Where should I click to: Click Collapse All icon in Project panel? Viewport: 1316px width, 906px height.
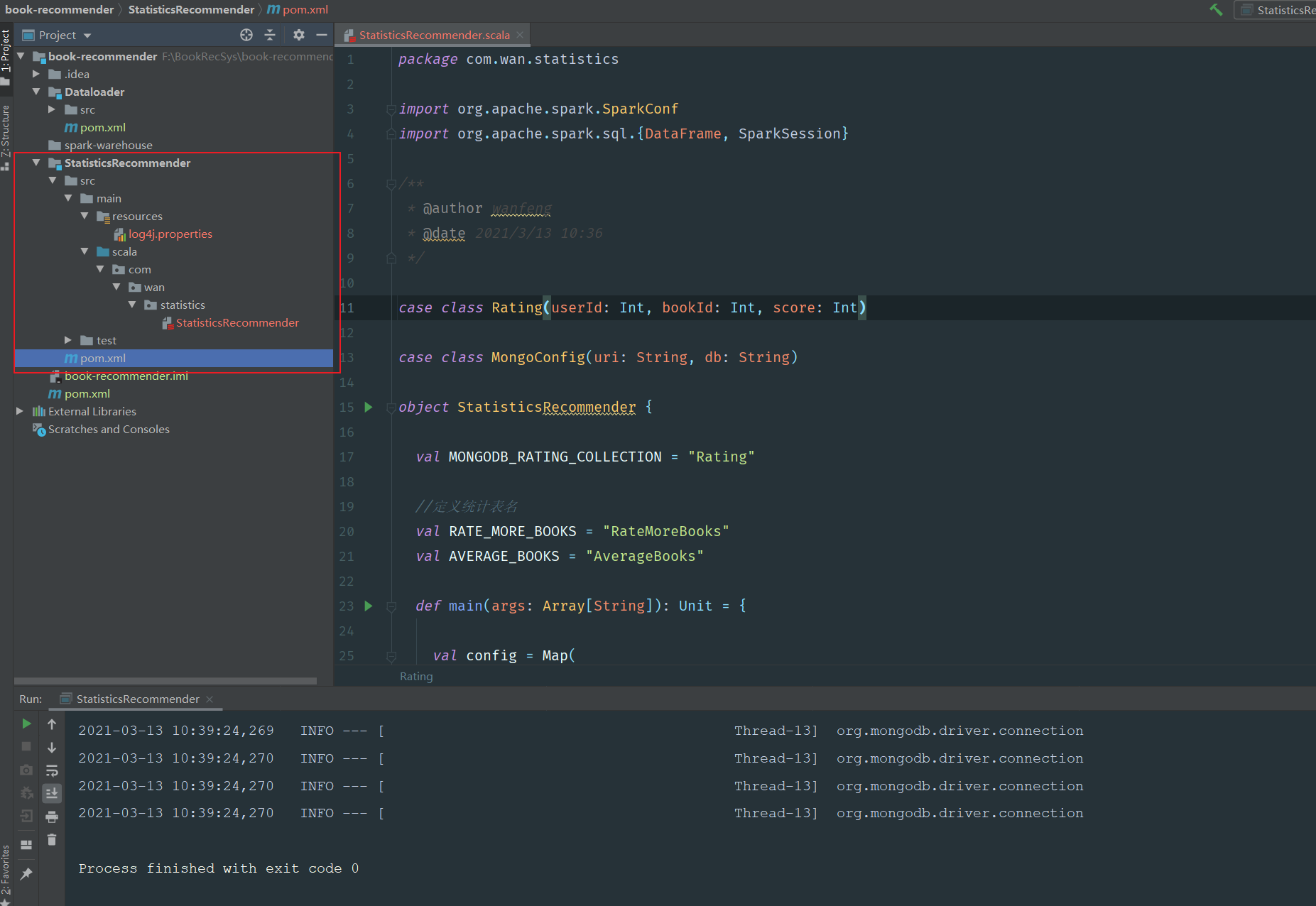[270, 35]
